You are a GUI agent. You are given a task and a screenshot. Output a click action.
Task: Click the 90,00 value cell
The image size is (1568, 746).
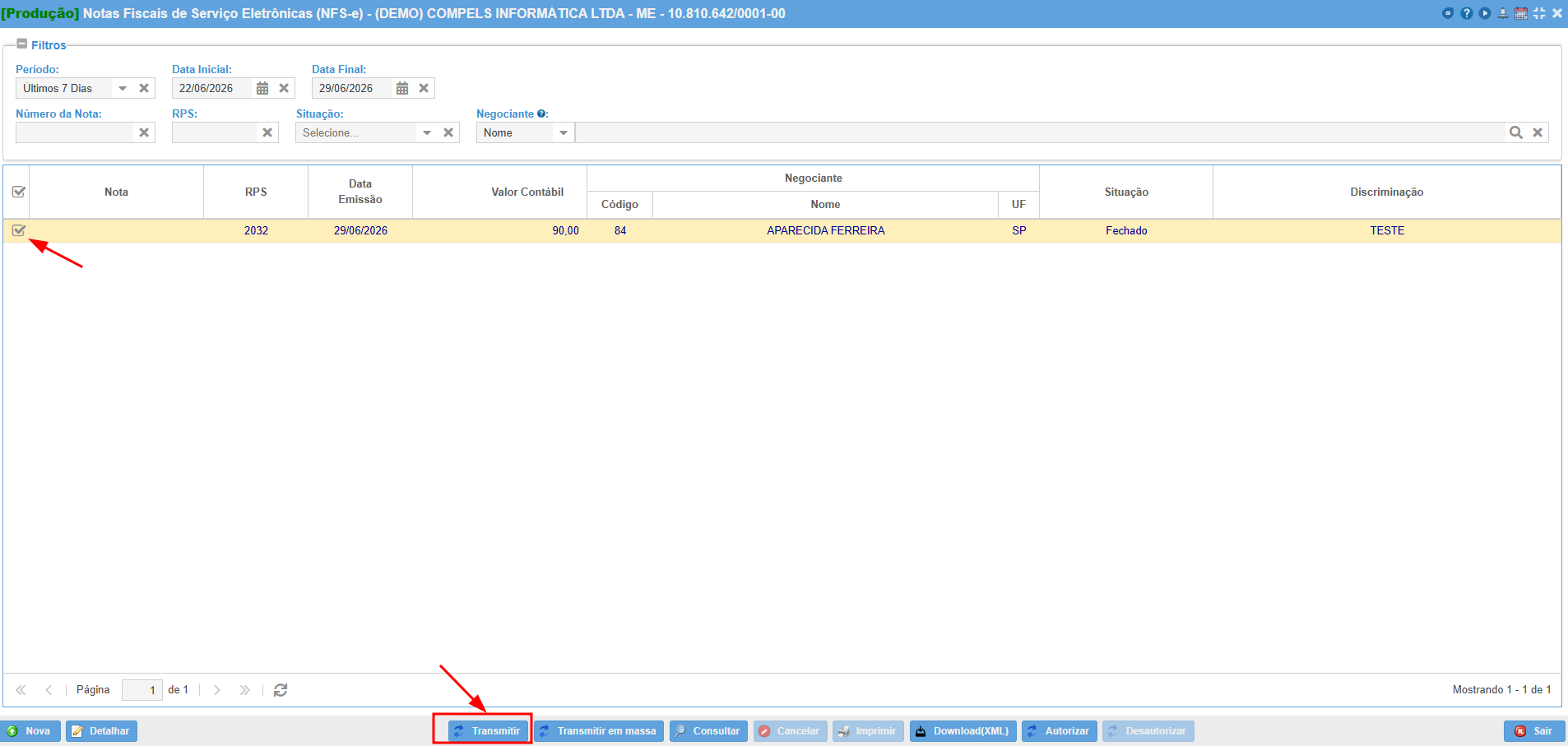tap(499, 230)
